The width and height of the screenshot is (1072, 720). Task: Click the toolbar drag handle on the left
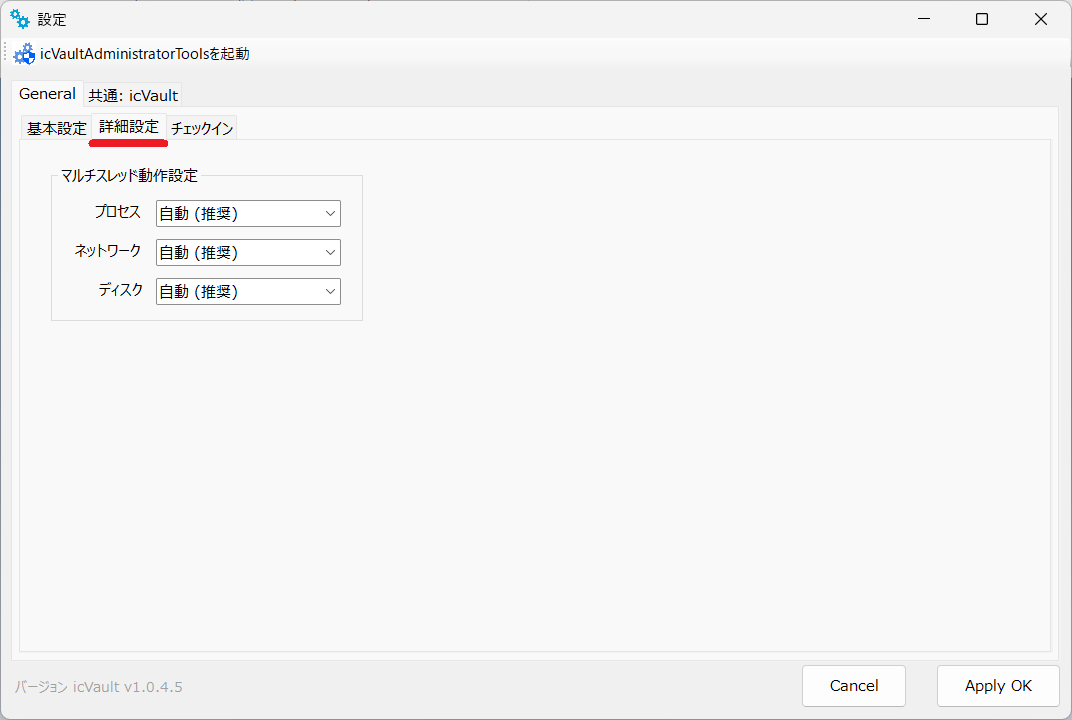pyautogui.click(x=5, y=54)
